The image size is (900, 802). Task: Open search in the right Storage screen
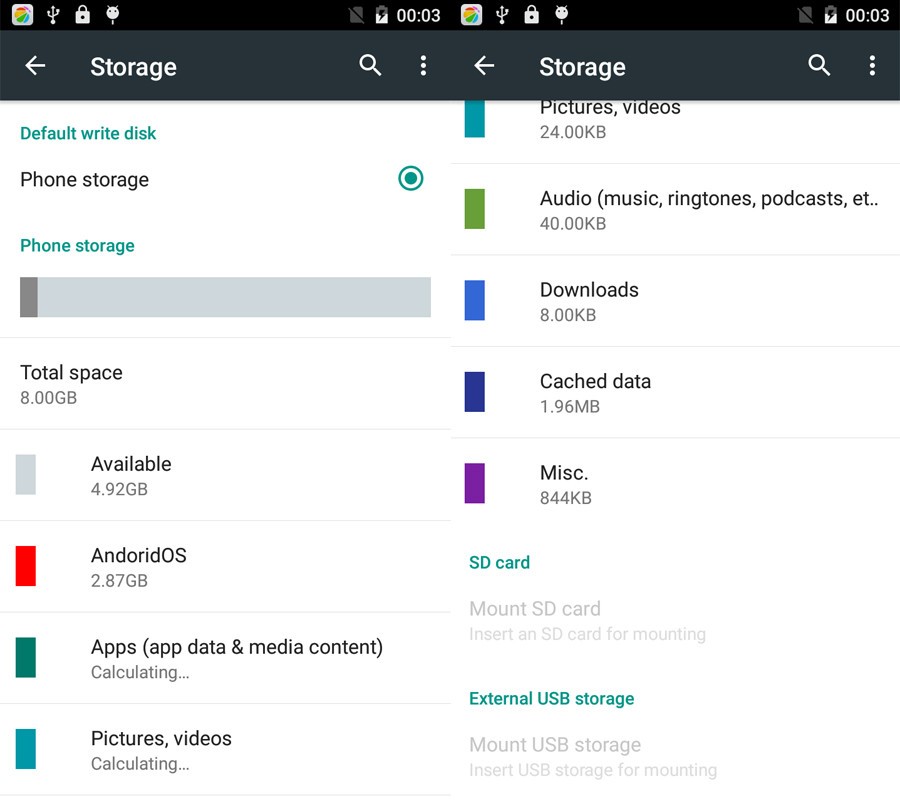pyautogui.click(x=819, y=66)
